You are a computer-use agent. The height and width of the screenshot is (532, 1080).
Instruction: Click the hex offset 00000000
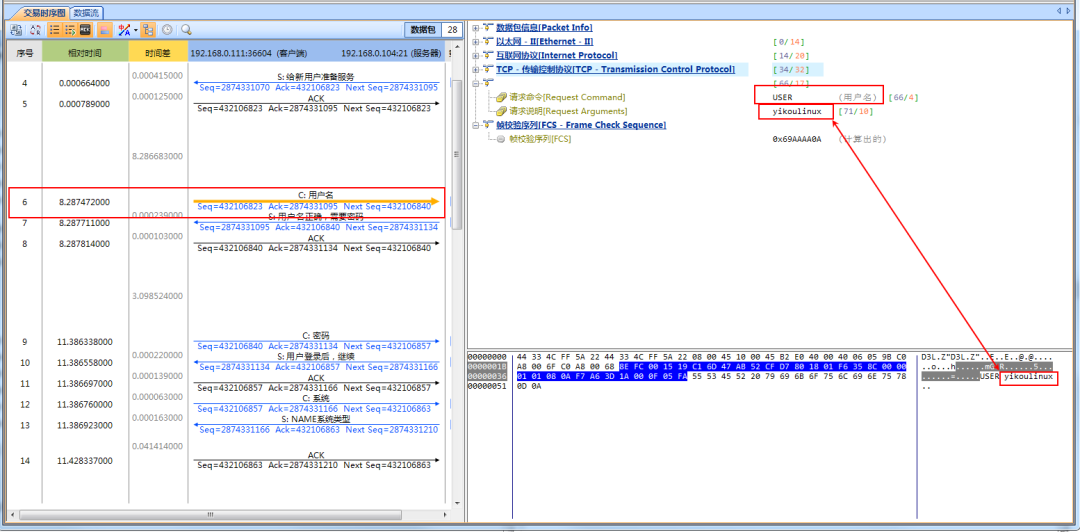tap(486, 357)
